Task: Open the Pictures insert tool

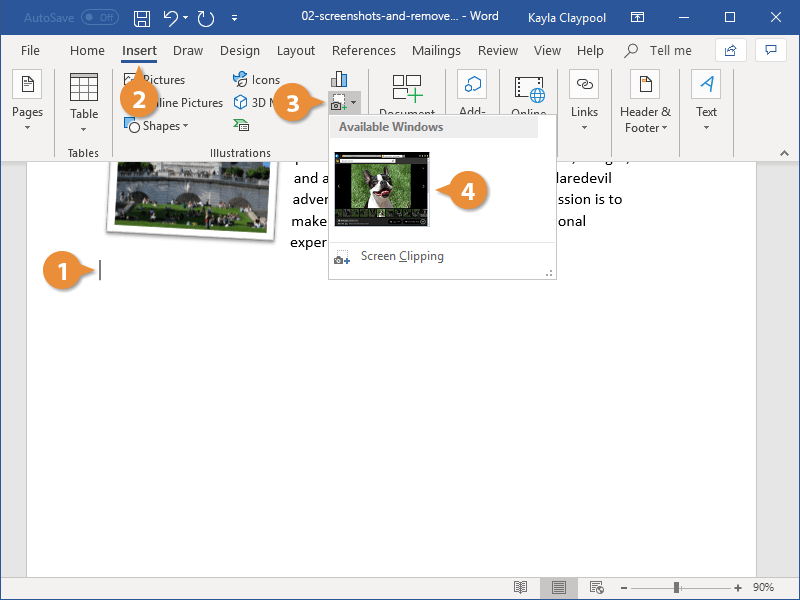Action: click(x=168, y=79)
